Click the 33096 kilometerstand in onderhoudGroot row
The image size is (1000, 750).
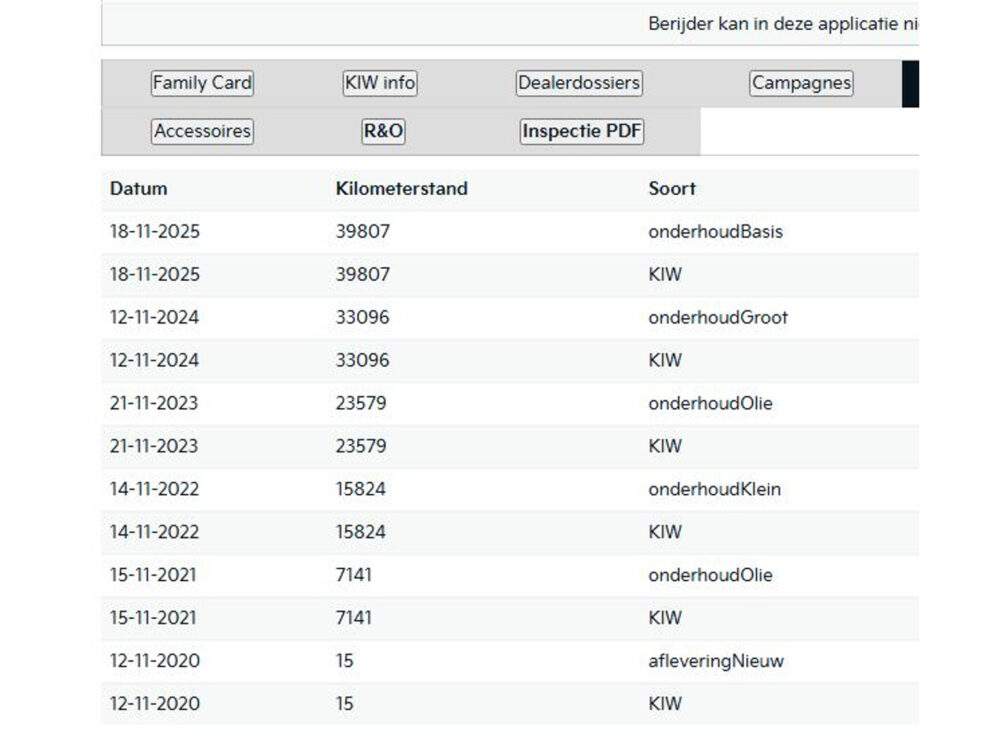pos(362,318)
